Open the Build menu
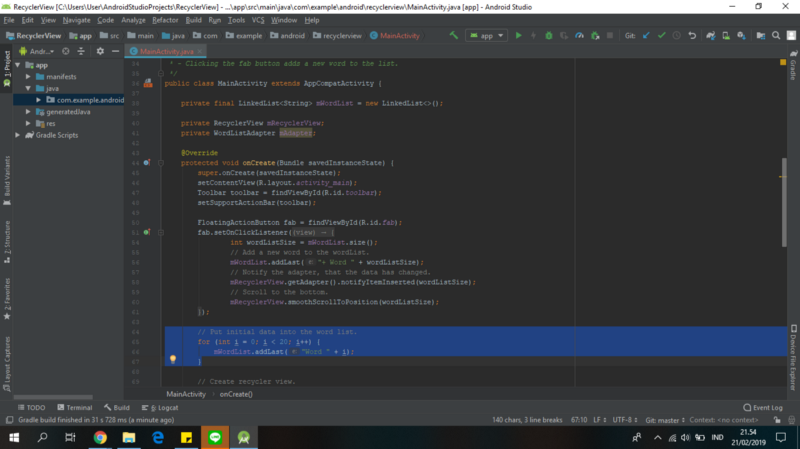Screen dimensions: 800x449 [193, 20]
